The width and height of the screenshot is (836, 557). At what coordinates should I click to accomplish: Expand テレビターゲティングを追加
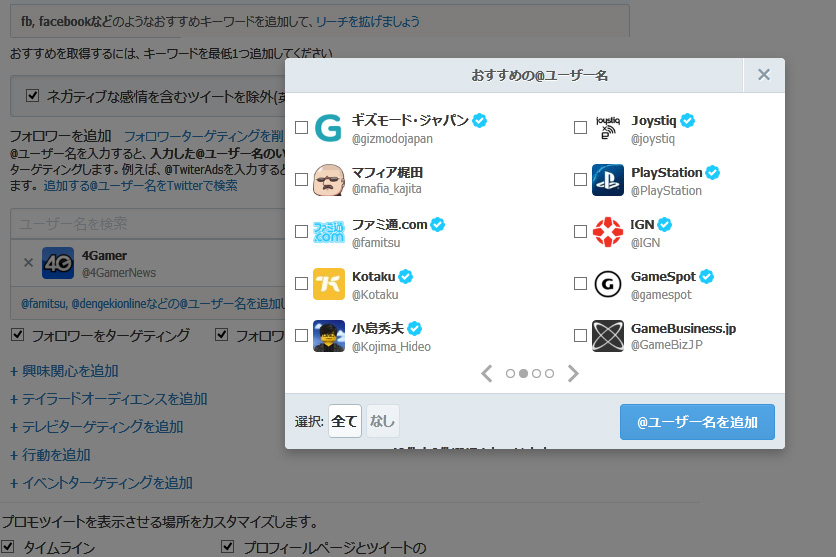coord(97,427)
